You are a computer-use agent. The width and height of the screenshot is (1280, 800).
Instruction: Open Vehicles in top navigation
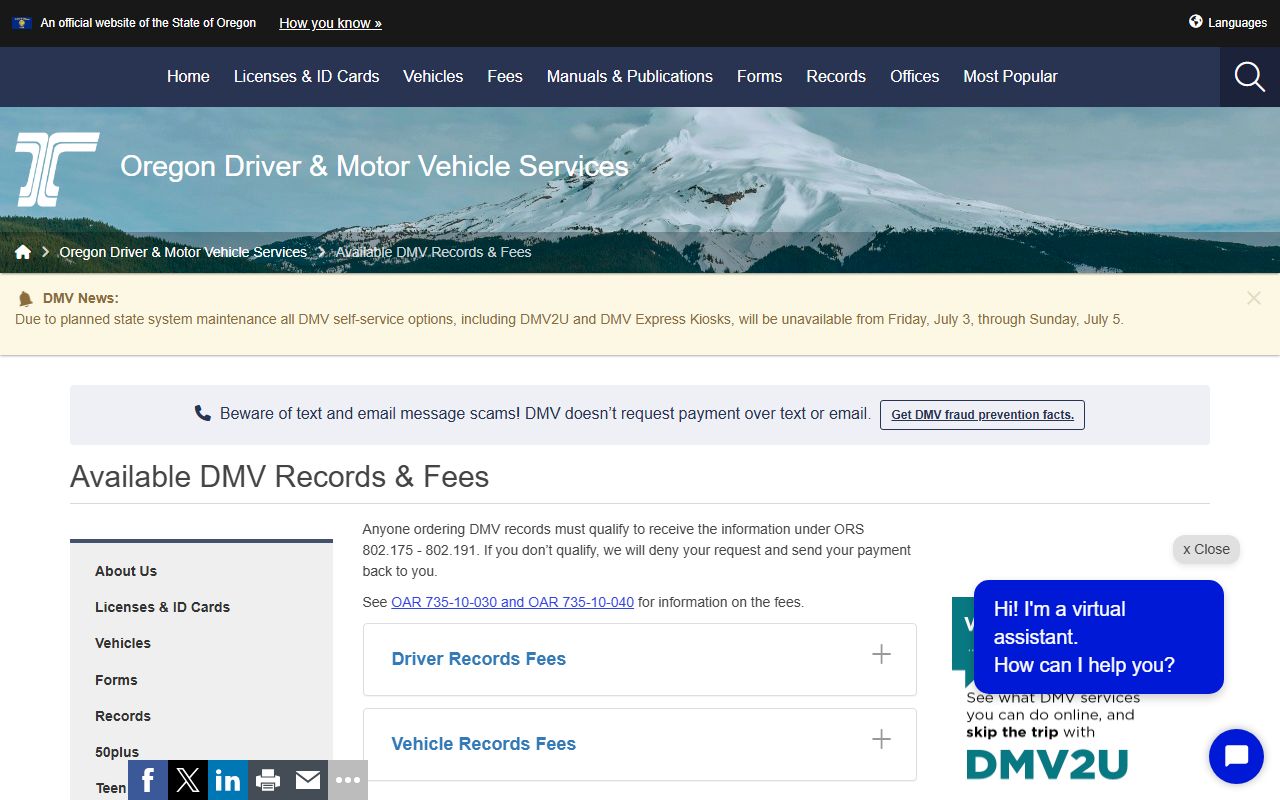point(433,76)
